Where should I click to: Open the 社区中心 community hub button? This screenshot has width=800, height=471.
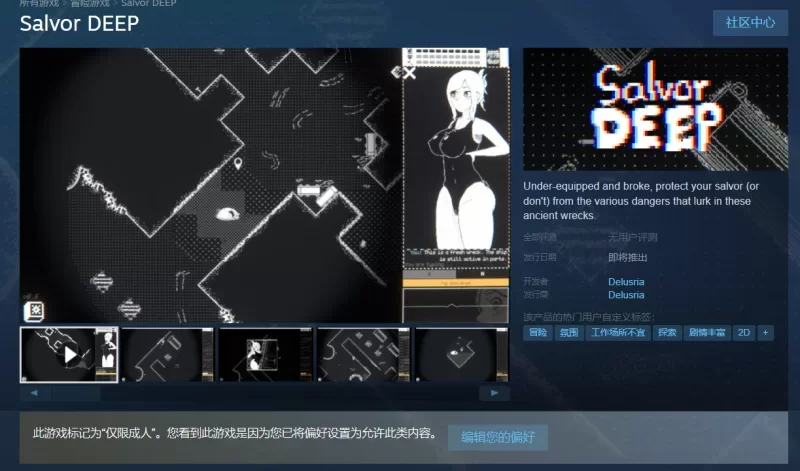click(750, 22)
